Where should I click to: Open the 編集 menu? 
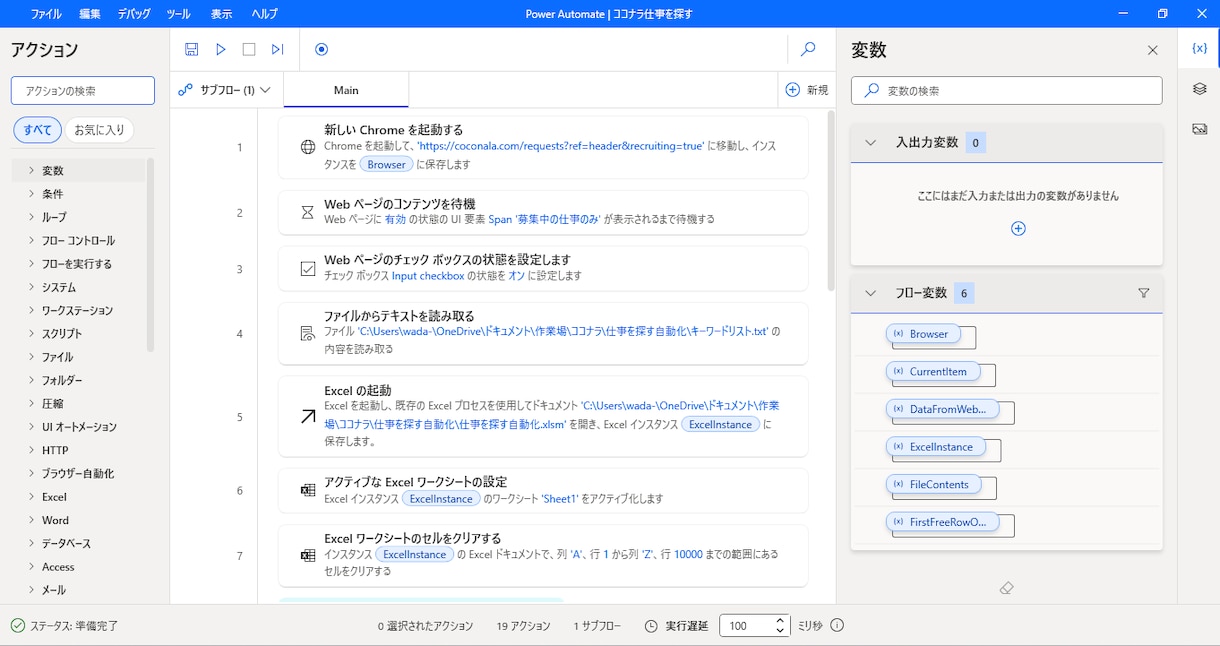pyautogui.click(x=90, y=14)
